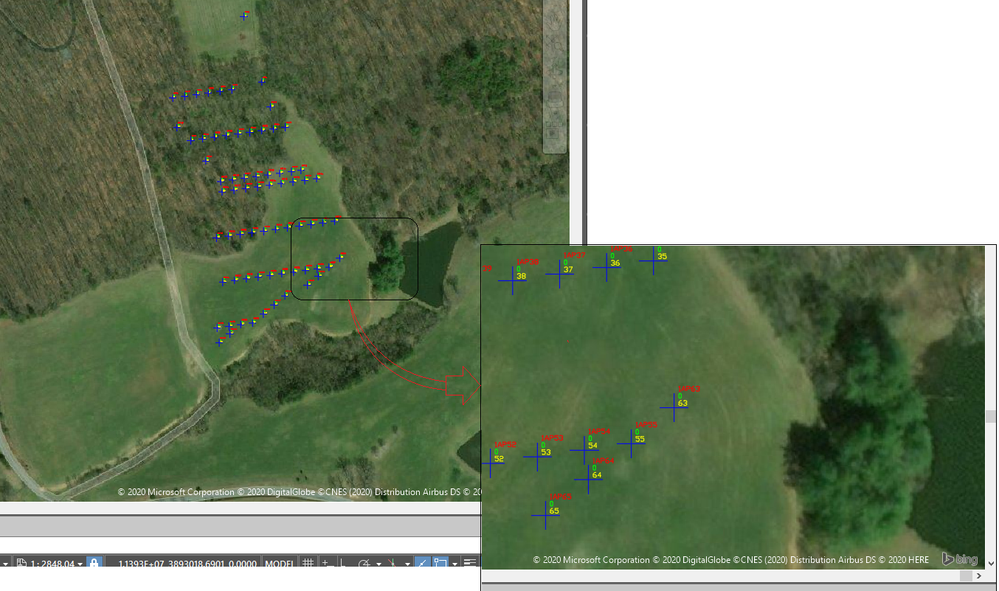Open the 1:2848.04 annotation scale dropdown
The width and height of the screenshot is (999, 591).
coord(51,564)
